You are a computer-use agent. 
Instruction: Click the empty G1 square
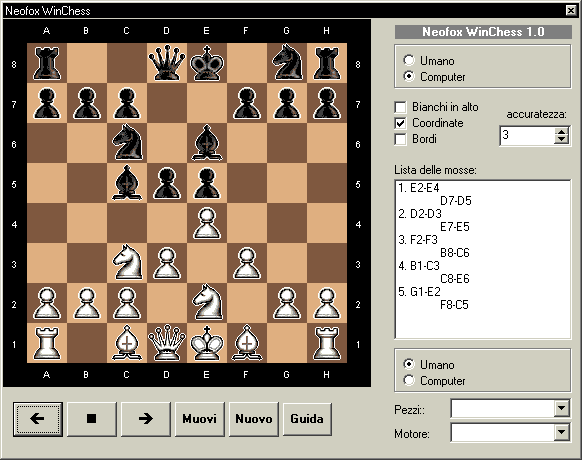(x=287, y=343)
